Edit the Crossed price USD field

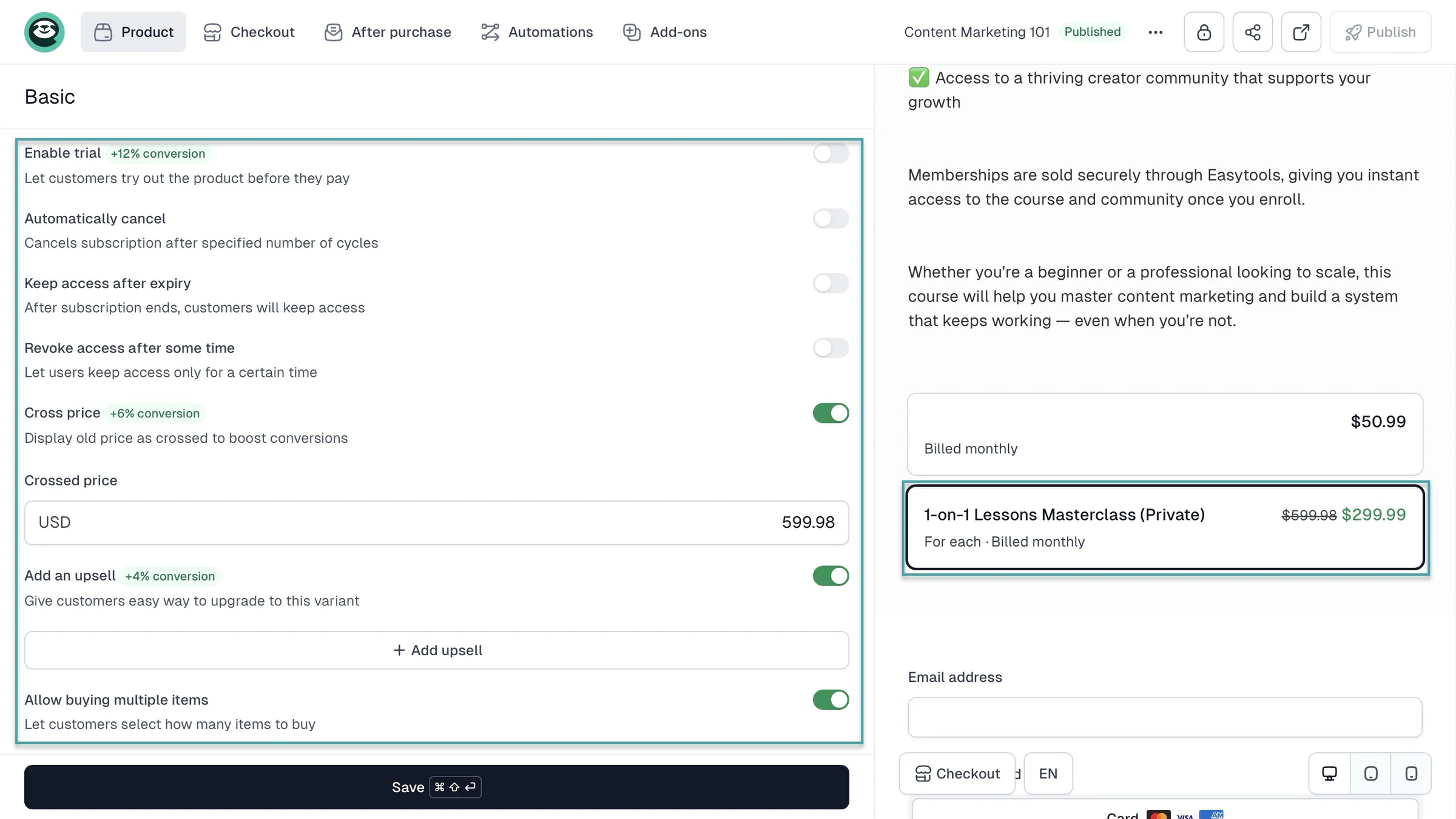(437, 522)
